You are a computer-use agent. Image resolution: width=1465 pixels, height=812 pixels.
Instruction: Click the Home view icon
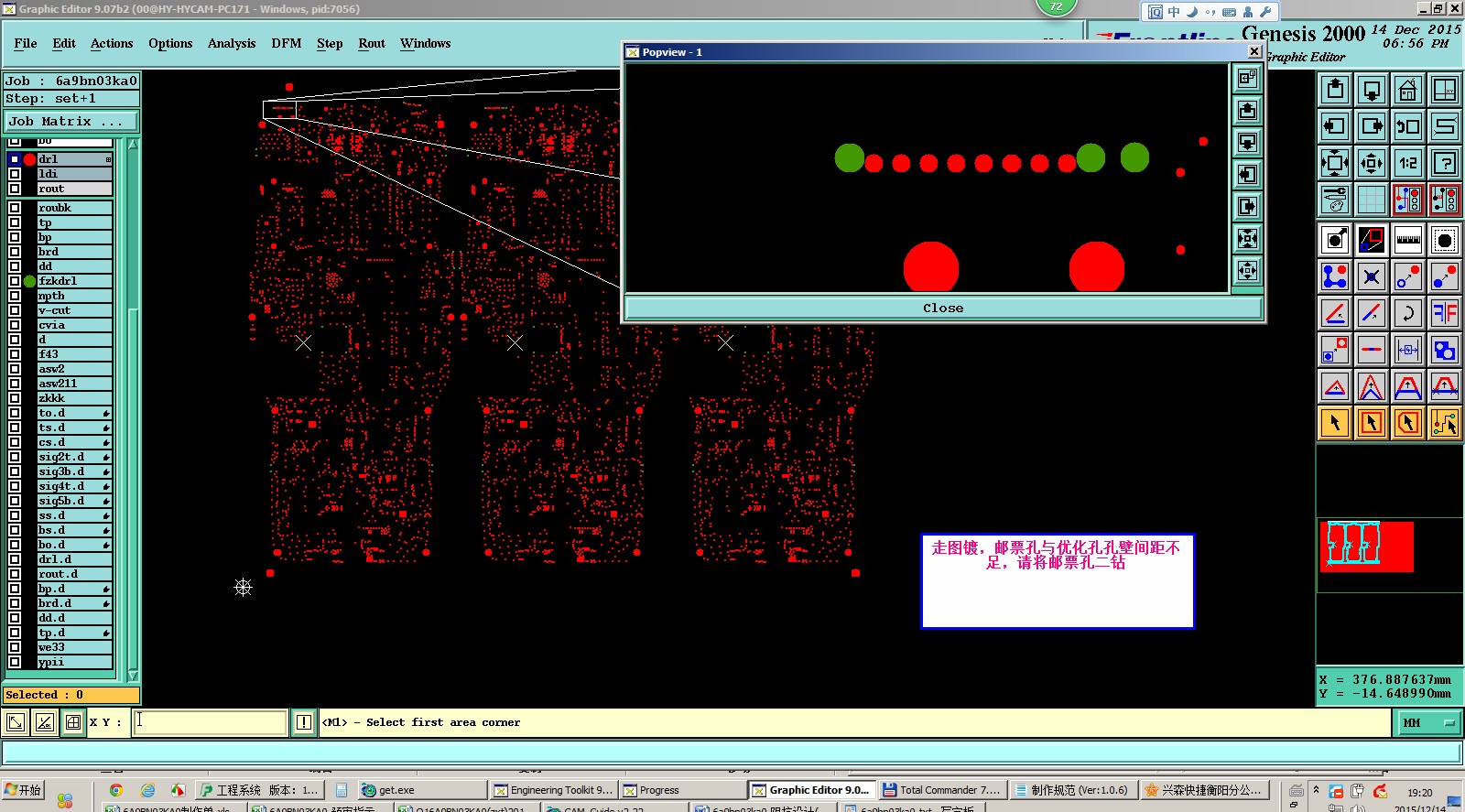pyautogui.click(x=1408, y=90)
